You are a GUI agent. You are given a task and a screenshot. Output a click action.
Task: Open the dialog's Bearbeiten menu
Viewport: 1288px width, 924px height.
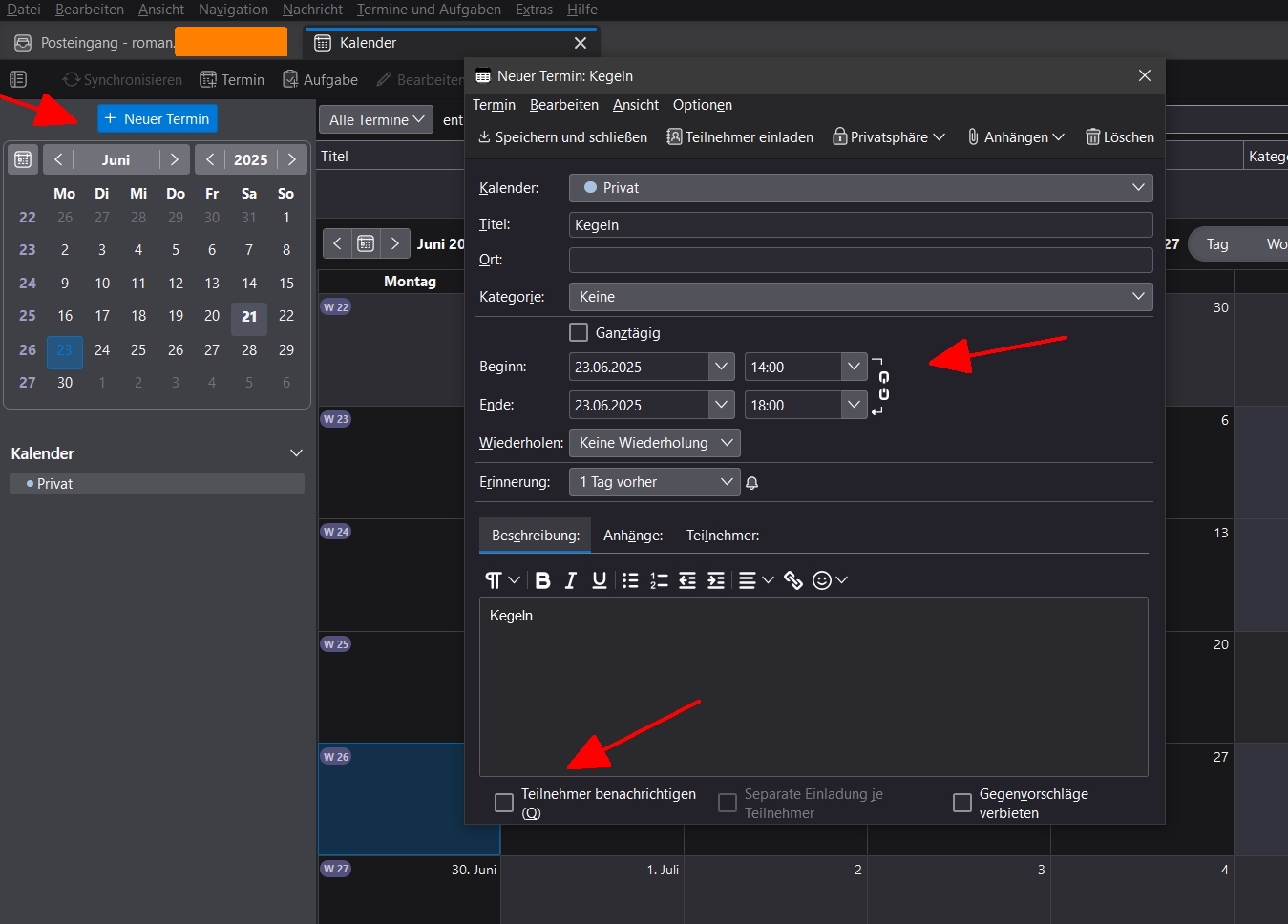pos(564,105)
